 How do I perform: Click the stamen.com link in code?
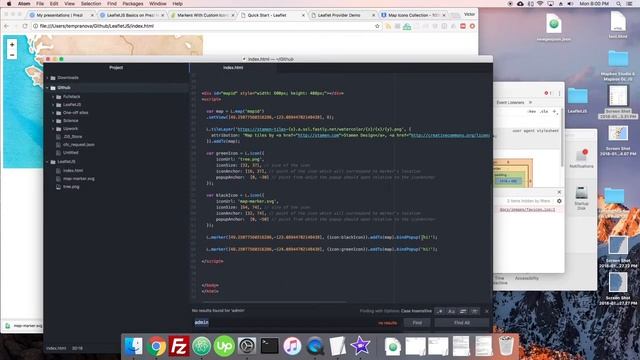tap(318, 135)
